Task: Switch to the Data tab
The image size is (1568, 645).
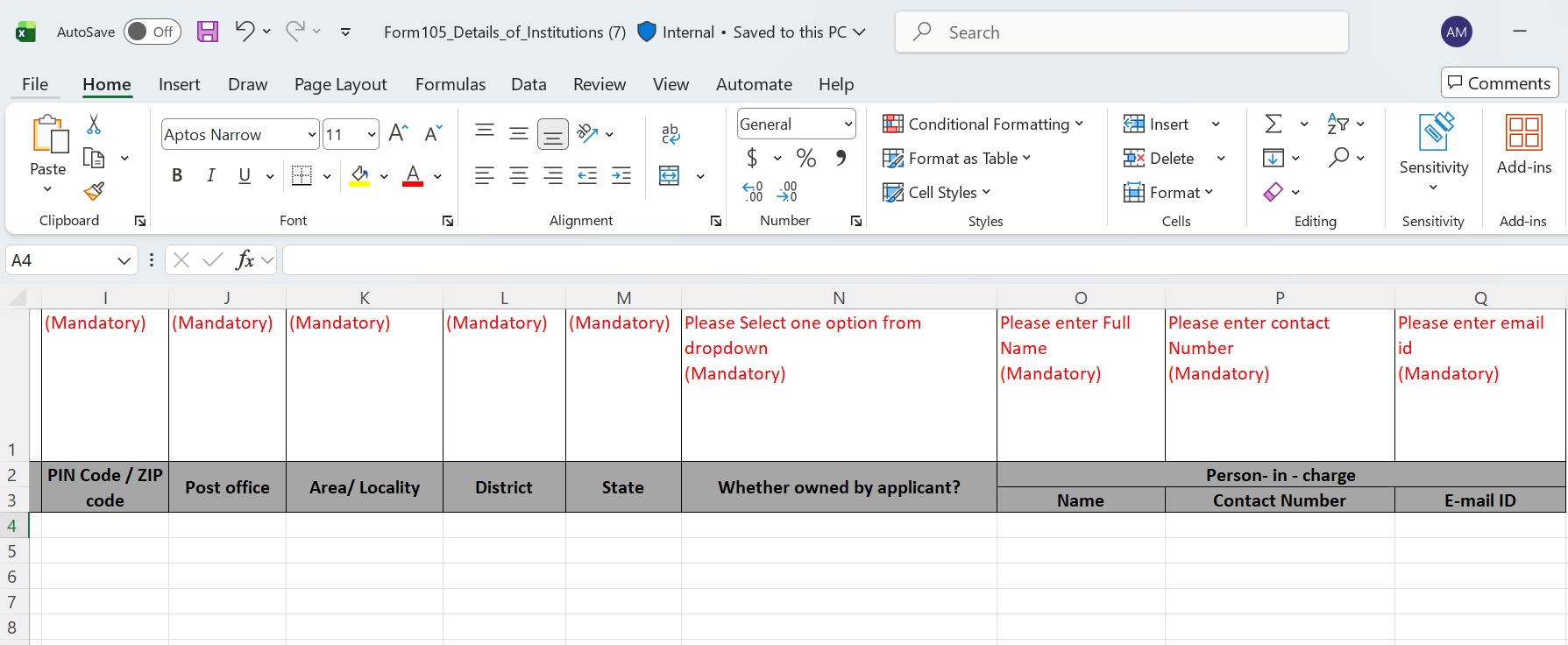Action: [529, 84]
